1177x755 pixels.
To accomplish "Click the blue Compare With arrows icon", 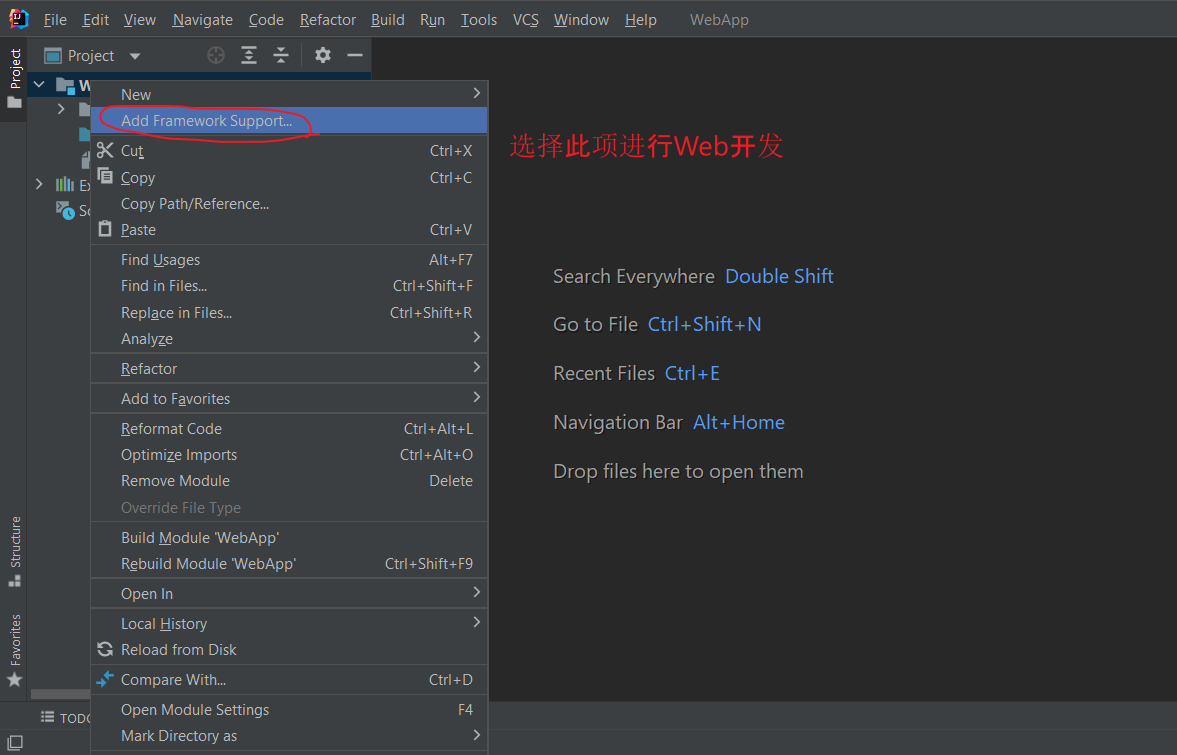I will click(x=105, y=679).
